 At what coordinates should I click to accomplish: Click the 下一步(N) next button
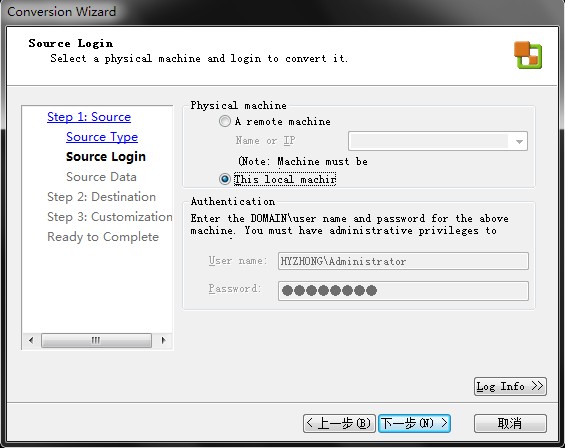[414, 423]
